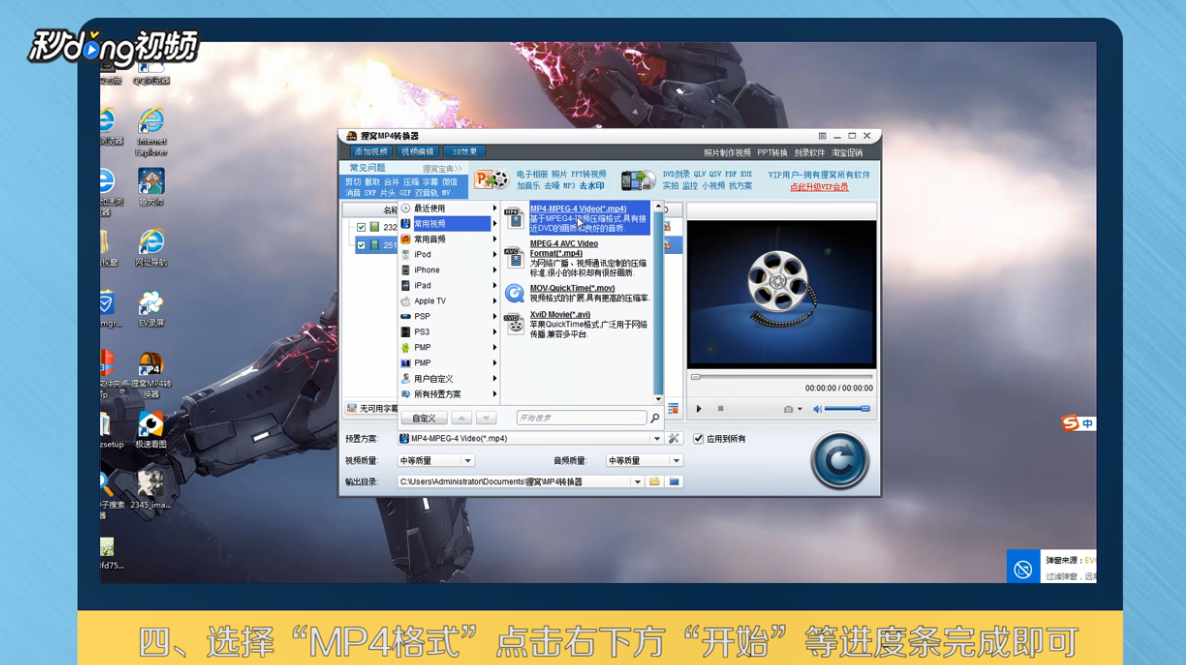1186x665 pixels.
Task: Click the big round start conversion button
Action: tap(839, 461)
